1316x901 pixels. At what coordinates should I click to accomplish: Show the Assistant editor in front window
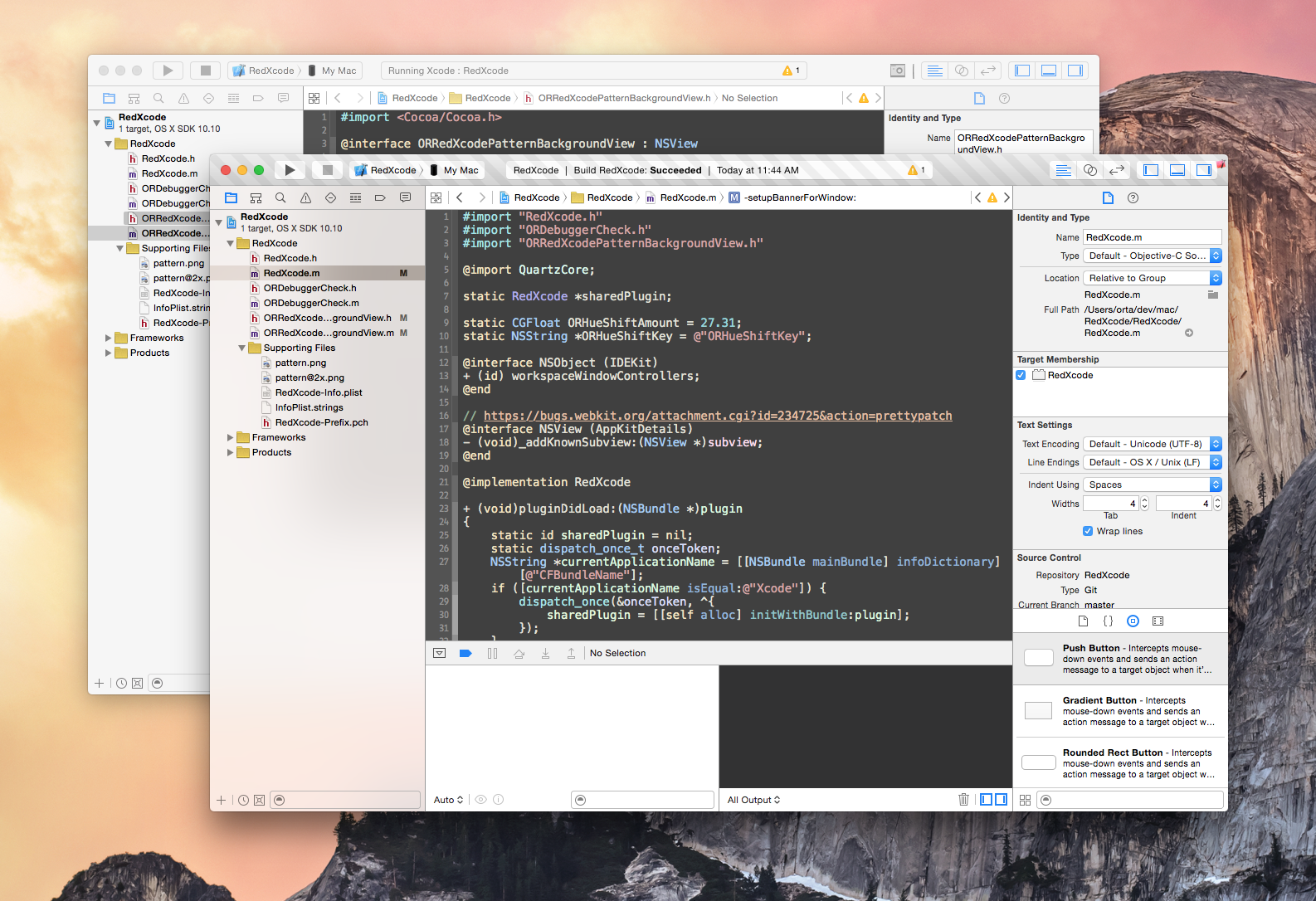tap(1090, 170)
